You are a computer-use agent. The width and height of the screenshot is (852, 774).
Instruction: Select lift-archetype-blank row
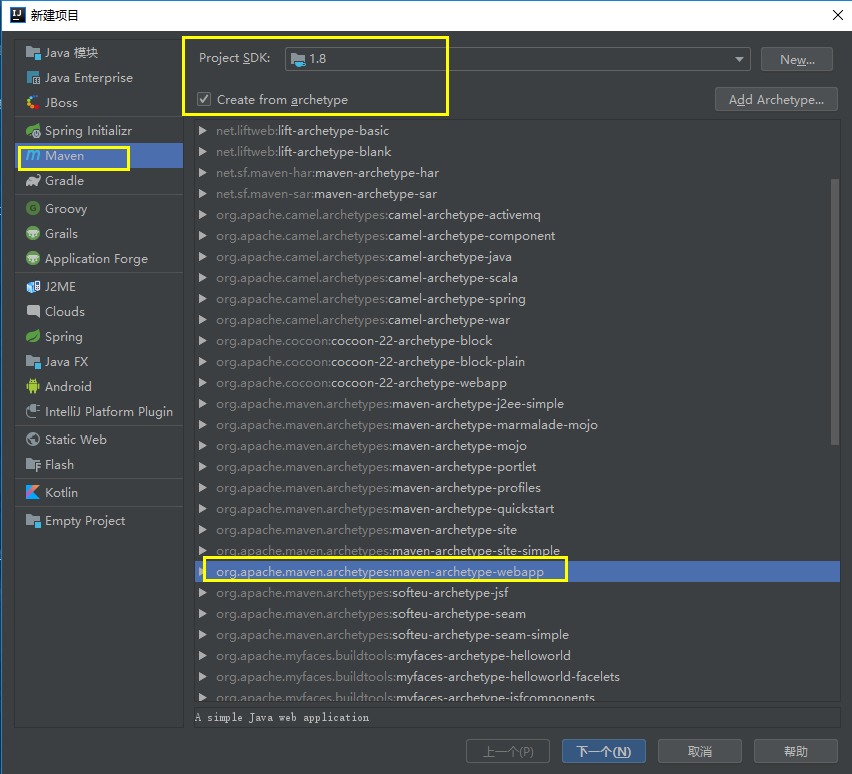coord(517,152)
